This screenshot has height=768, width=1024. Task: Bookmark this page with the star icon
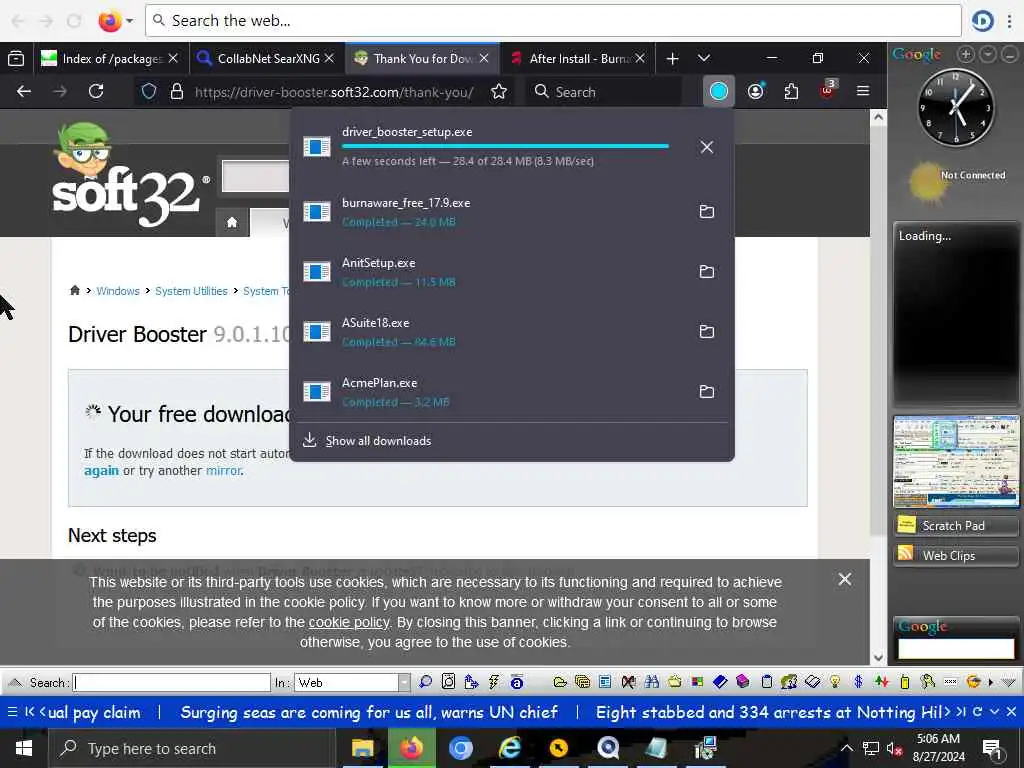click(x=499, y=91)
